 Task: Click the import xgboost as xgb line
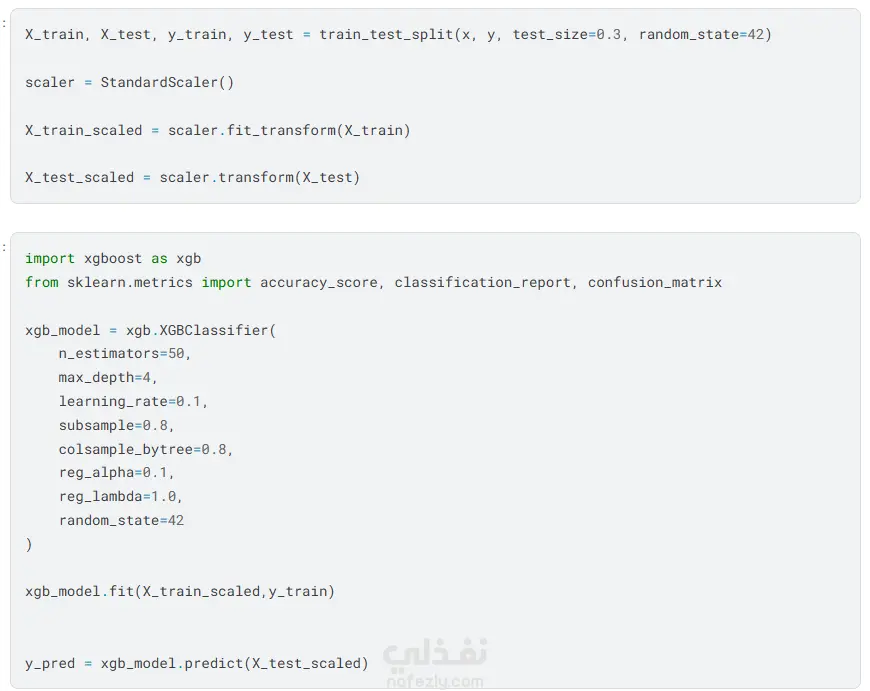tap(113, 258)
